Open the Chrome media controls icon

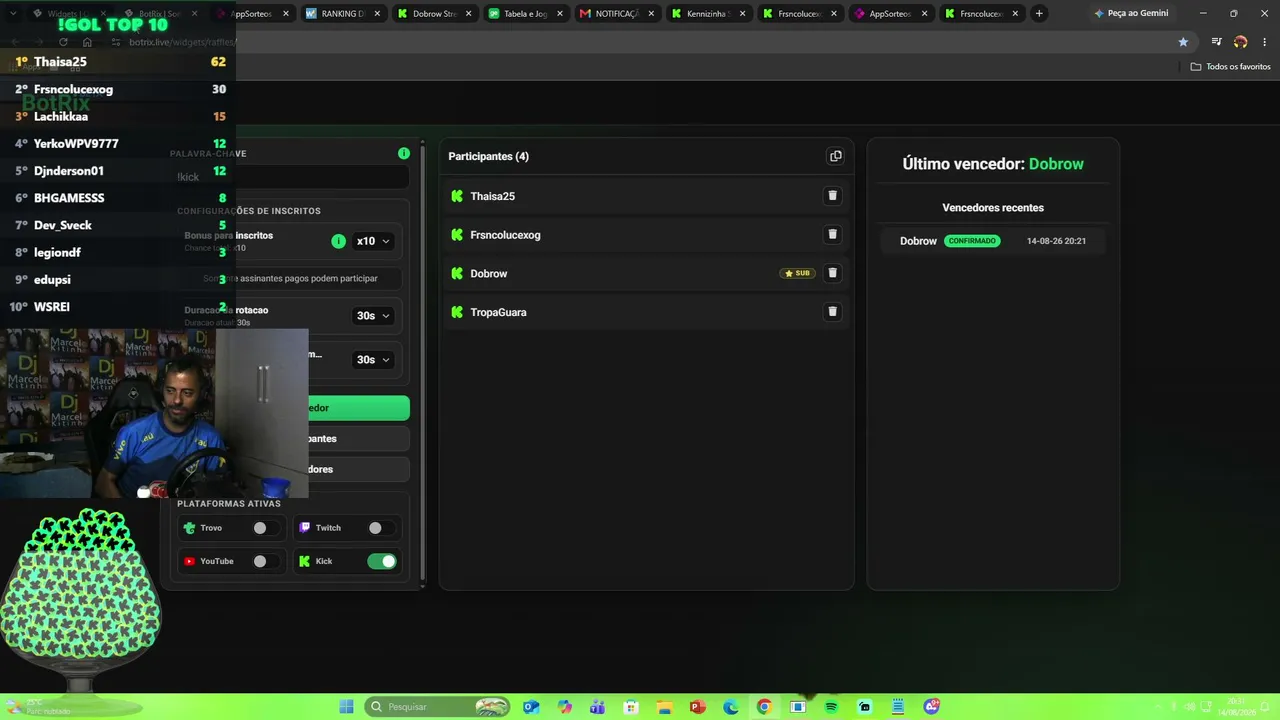click(x=1216, y=42)
